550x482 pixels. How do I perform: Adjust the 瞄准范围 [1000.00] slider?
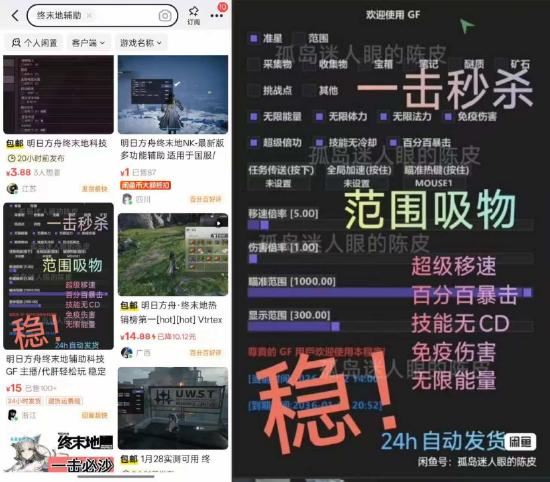(390, 293)
